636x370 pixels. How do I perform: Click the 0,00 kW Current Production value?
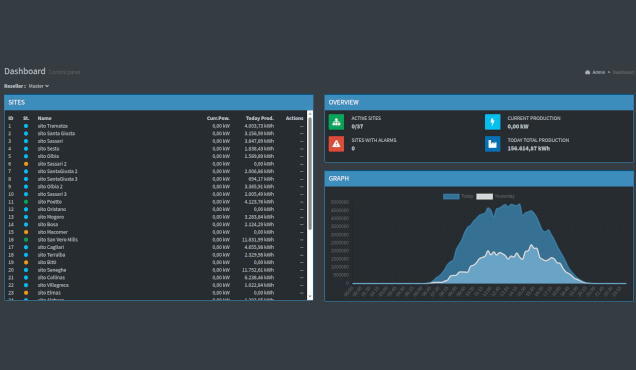tap(518, 127)
